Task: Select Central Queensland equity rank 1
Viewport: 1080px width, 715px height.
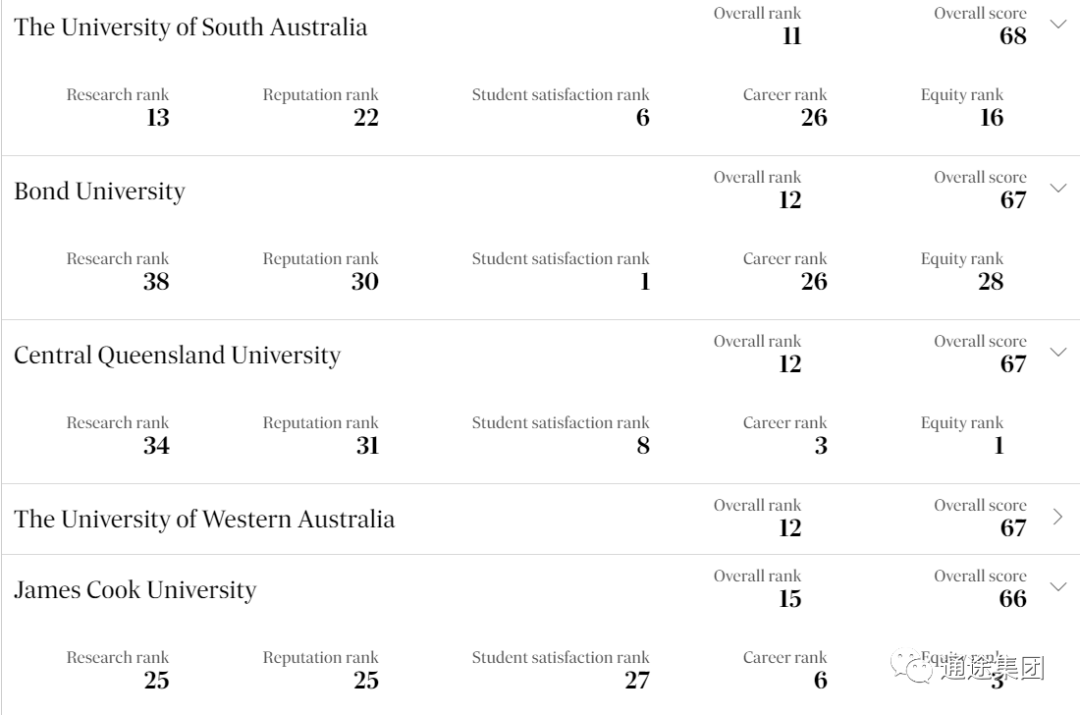Action: click(999, 445)
